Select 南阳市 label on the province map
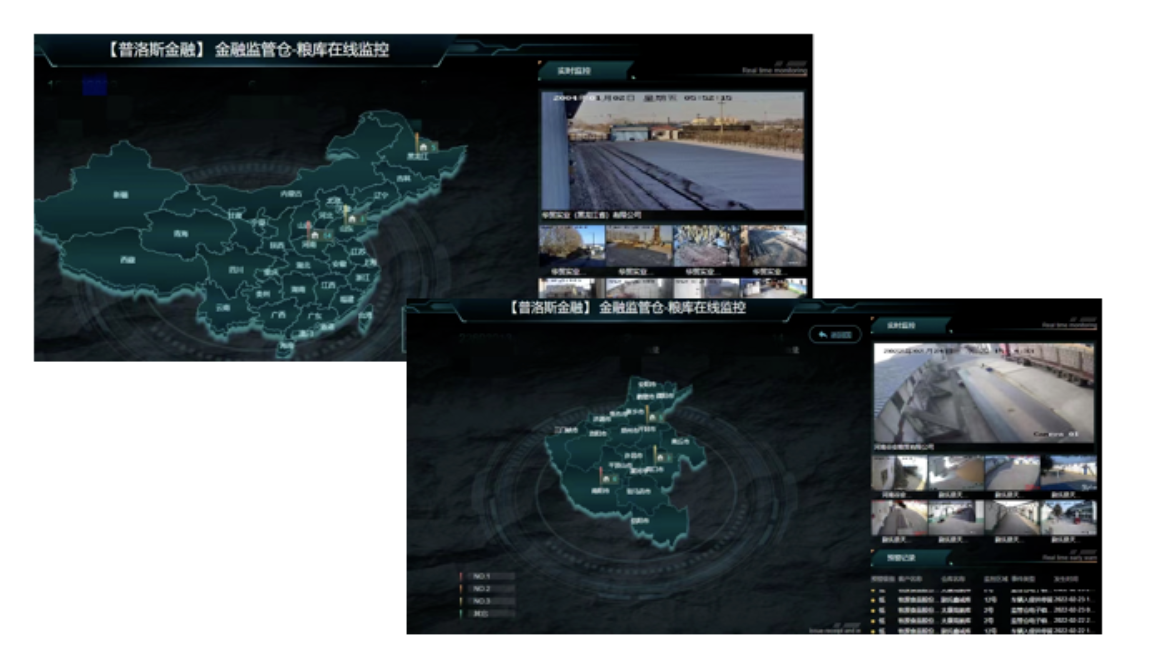Image resolution: width=1160 pixels, height=662 pixels. [601, 491]
